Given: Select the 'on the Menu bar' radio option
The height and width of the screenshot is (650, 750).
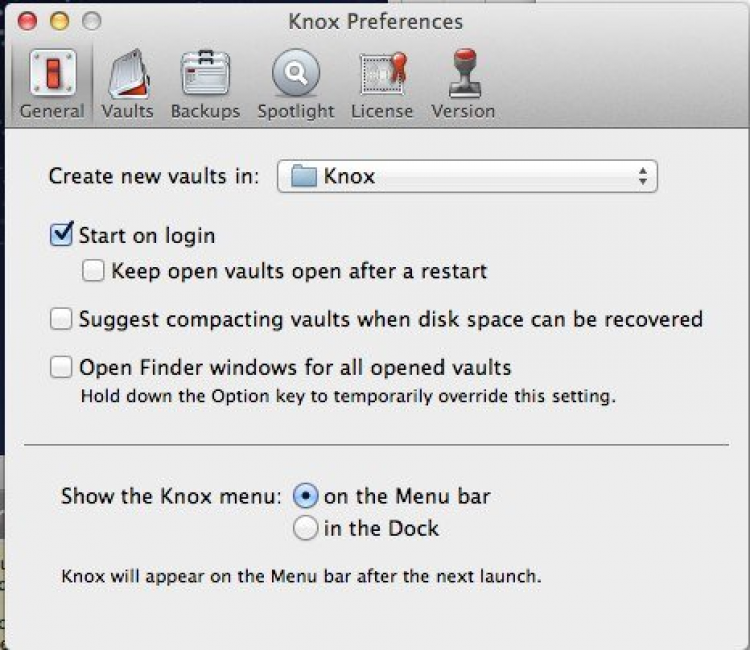Looking at the screenshot, I should tap(306, 496).
